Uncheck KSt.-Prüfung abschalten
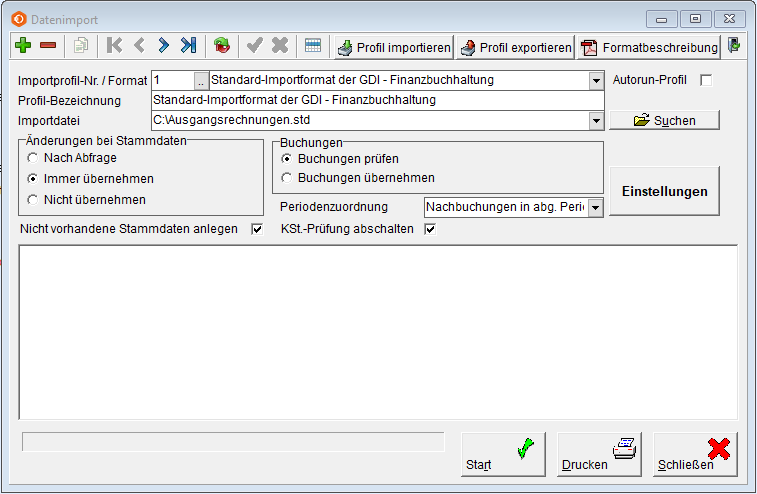The image size is (757, 494). click(431, 229)
